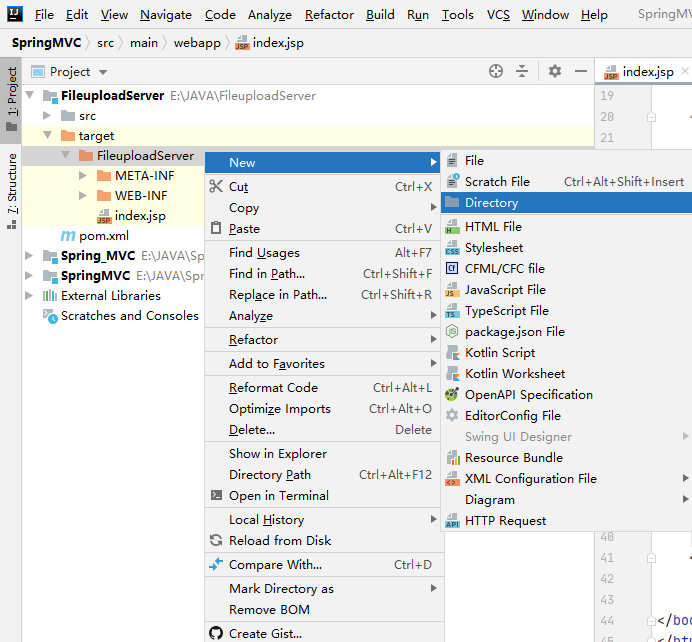This screenshot has width=692, height=642.
Task: Select Directory in New submenu
Action: click(491, 203)
